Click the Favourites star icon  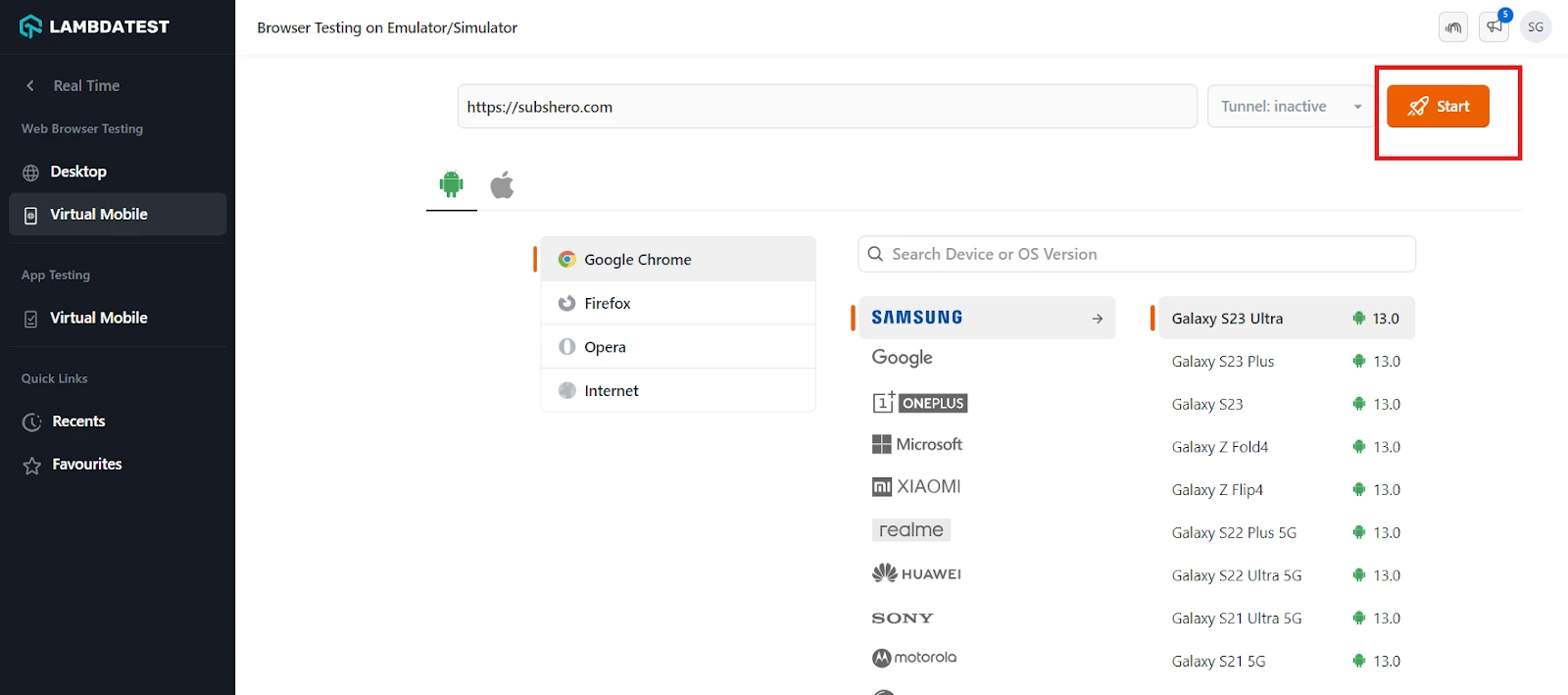32,466
